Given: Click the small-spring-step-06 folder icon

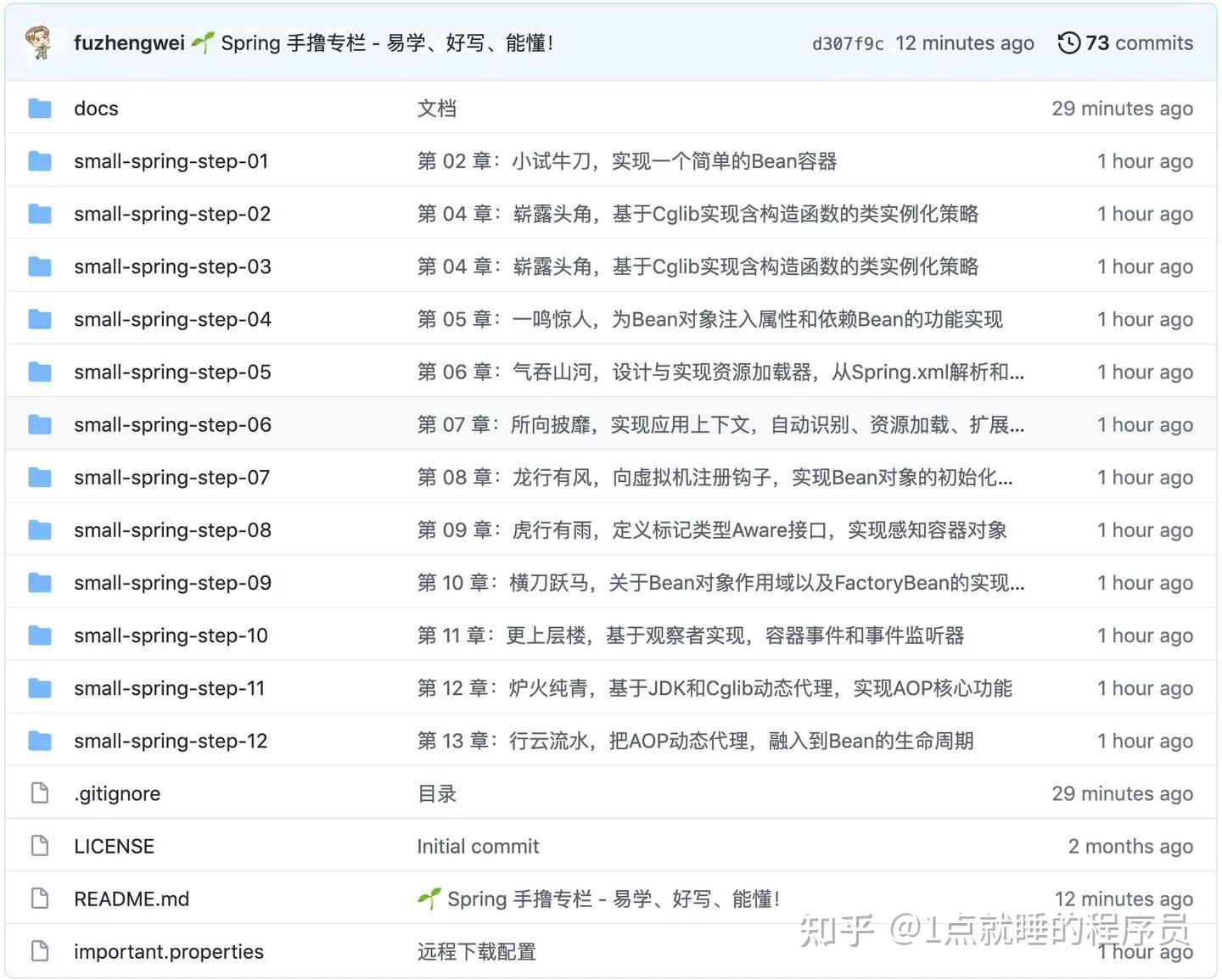Looking at the screenshot, I should tap(40, 424).
